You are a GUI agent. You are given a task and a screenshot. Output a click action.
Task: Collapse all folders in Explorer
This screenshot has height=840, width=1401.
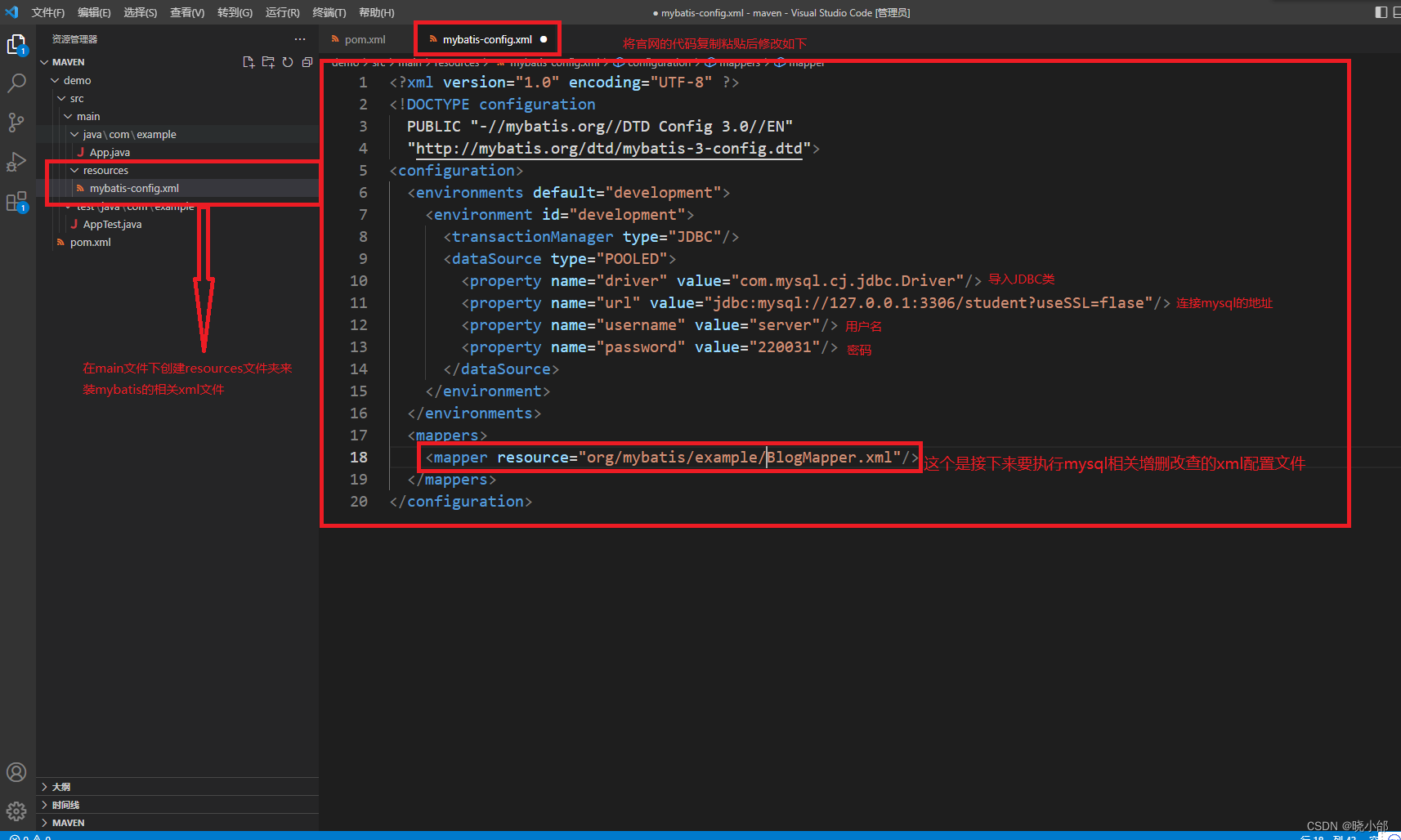(307, 61)
